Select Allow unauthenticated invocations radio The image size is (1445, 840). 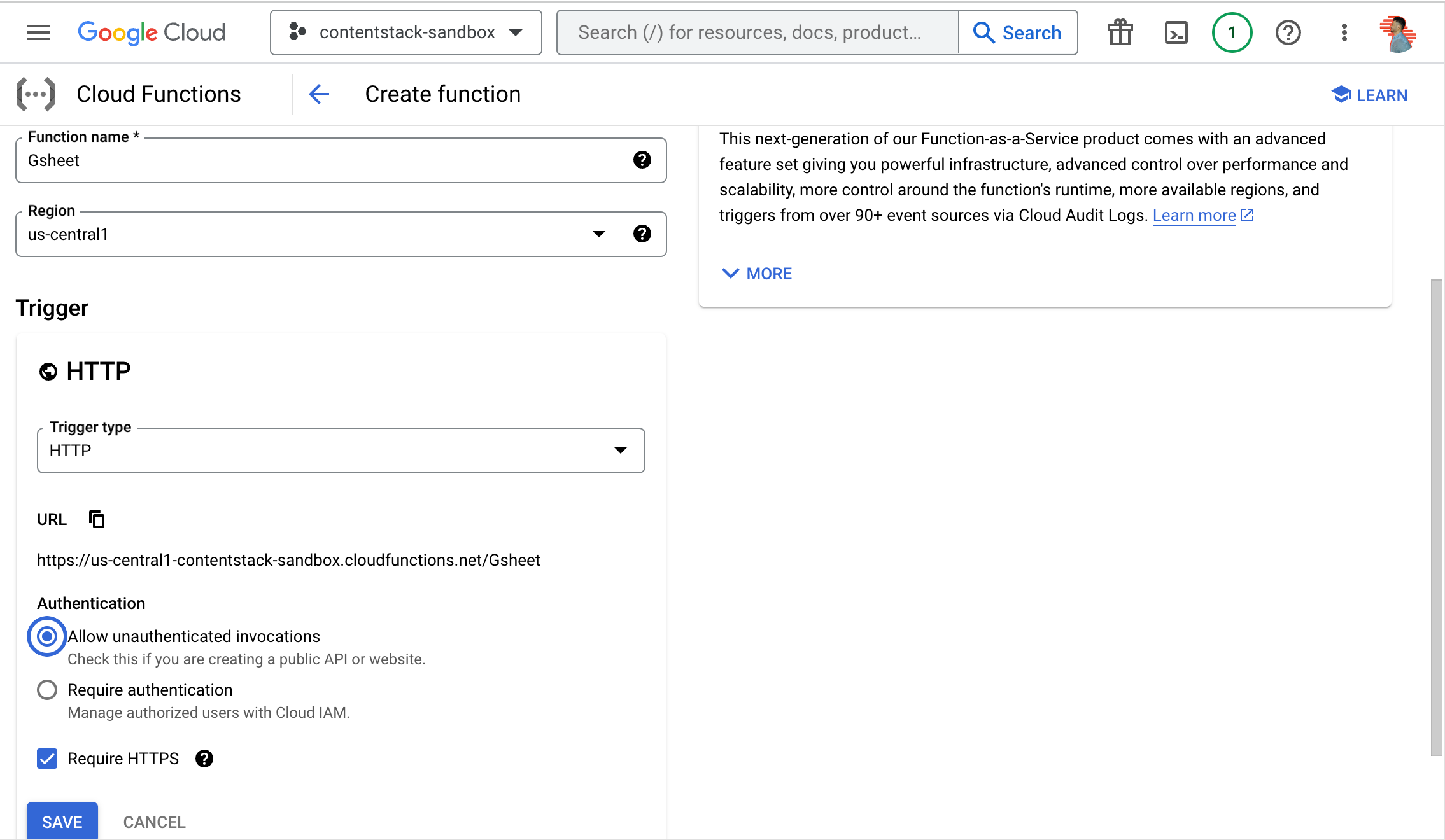click(x=47, y=636)
